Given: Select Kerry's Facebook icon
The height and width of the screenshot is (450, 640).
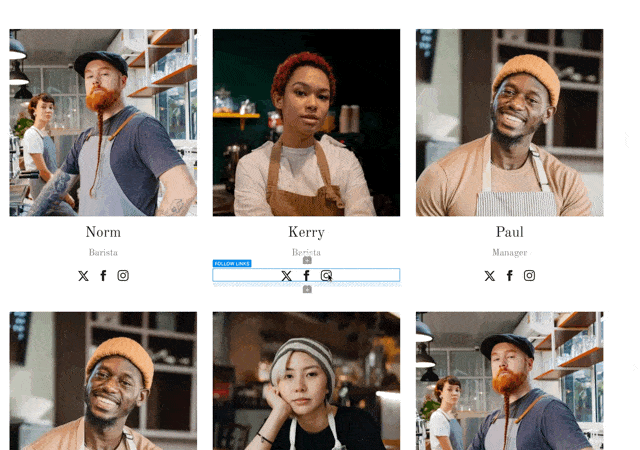Looking at the screenshot, I should click(x=306, y=276).
